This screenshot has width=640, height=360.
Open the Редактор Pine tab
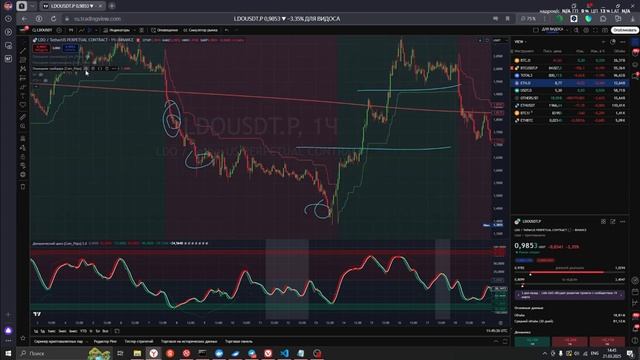click(x=105, y=341)
